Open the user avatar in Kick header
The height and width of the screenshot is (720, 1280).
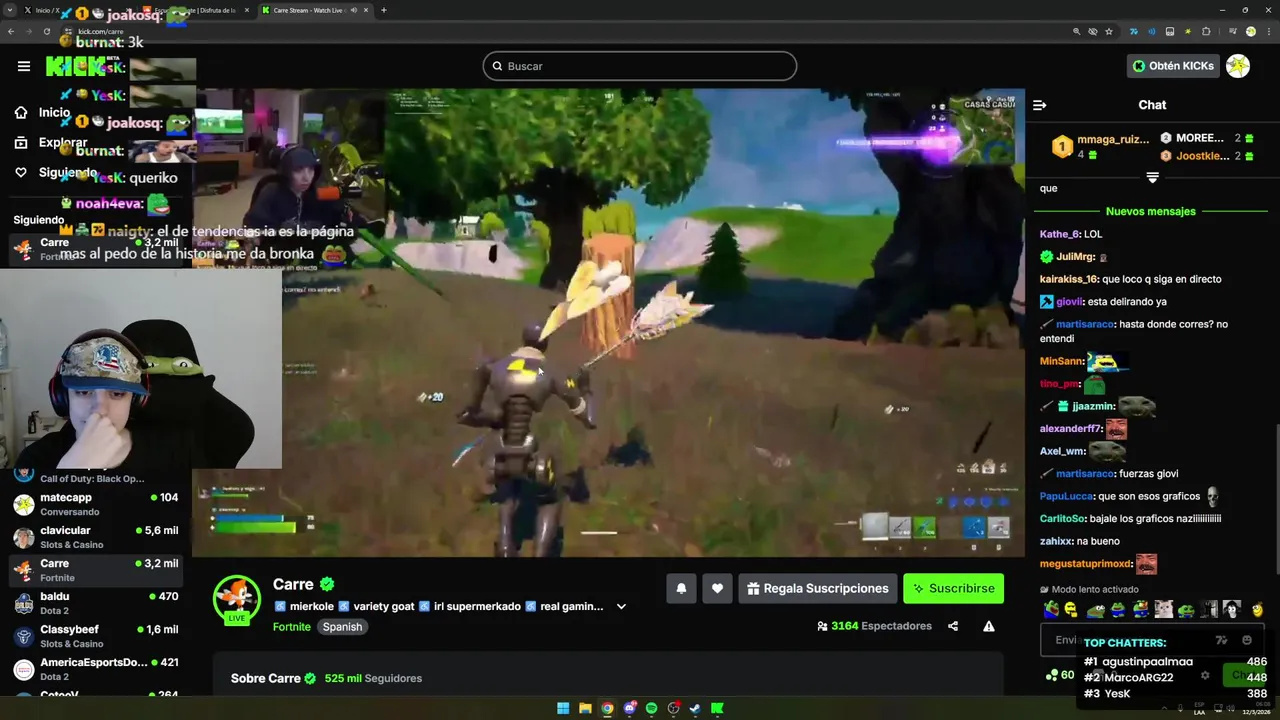coord(1238,66)
